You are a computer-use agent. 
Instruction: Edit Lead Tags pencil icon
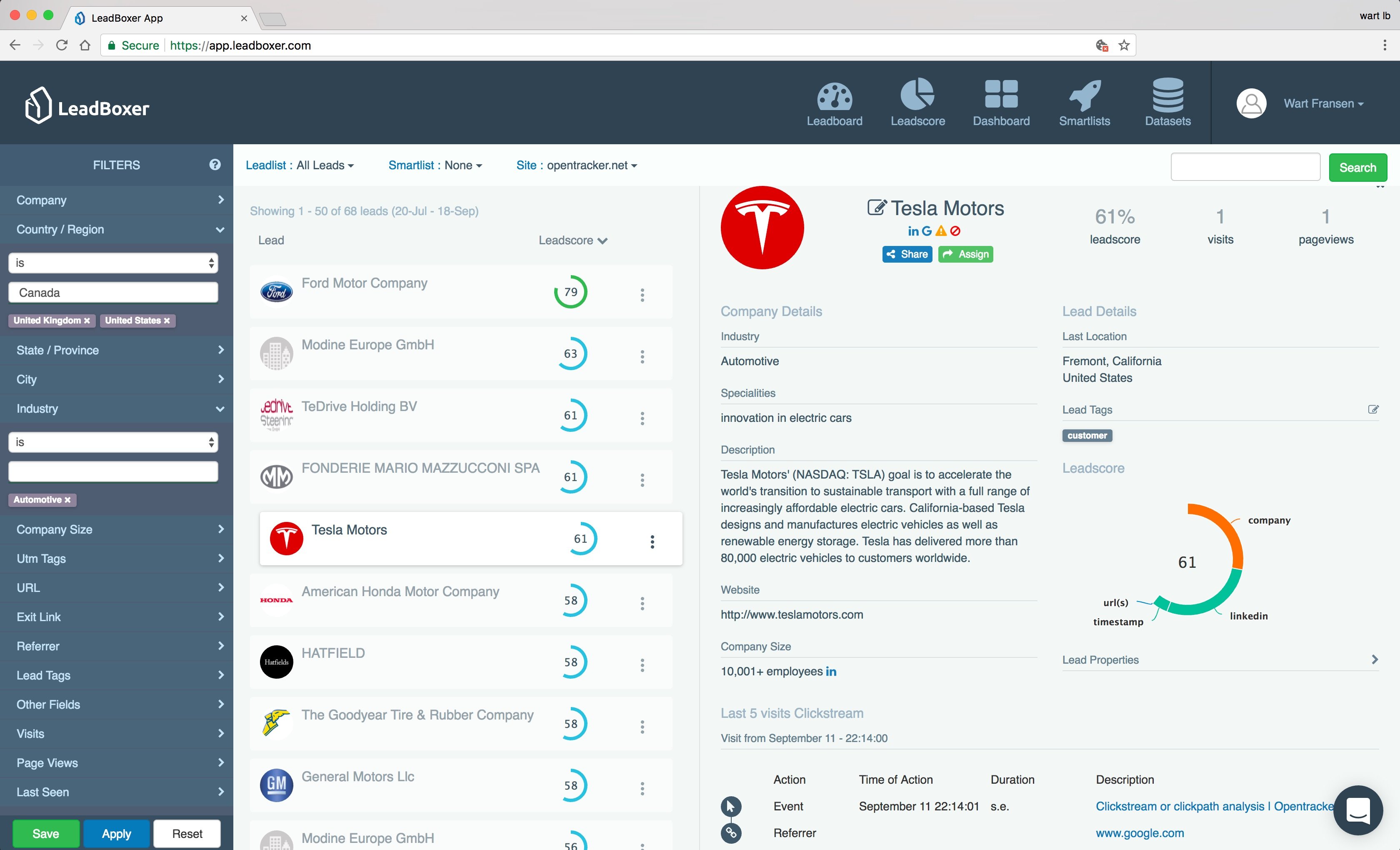coord(1373,409)
